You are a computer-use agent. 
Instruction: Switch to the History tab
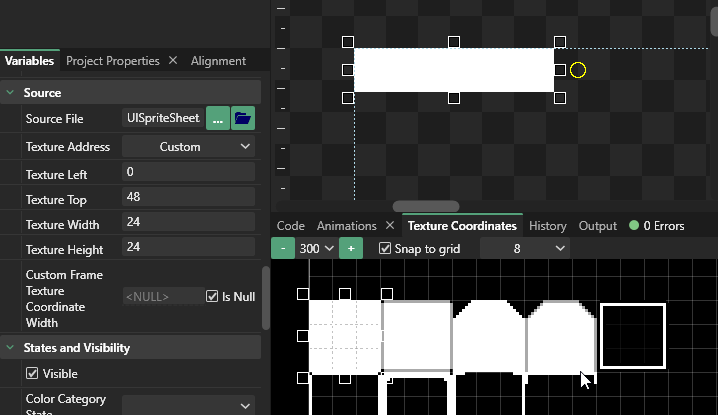(547, 226)
